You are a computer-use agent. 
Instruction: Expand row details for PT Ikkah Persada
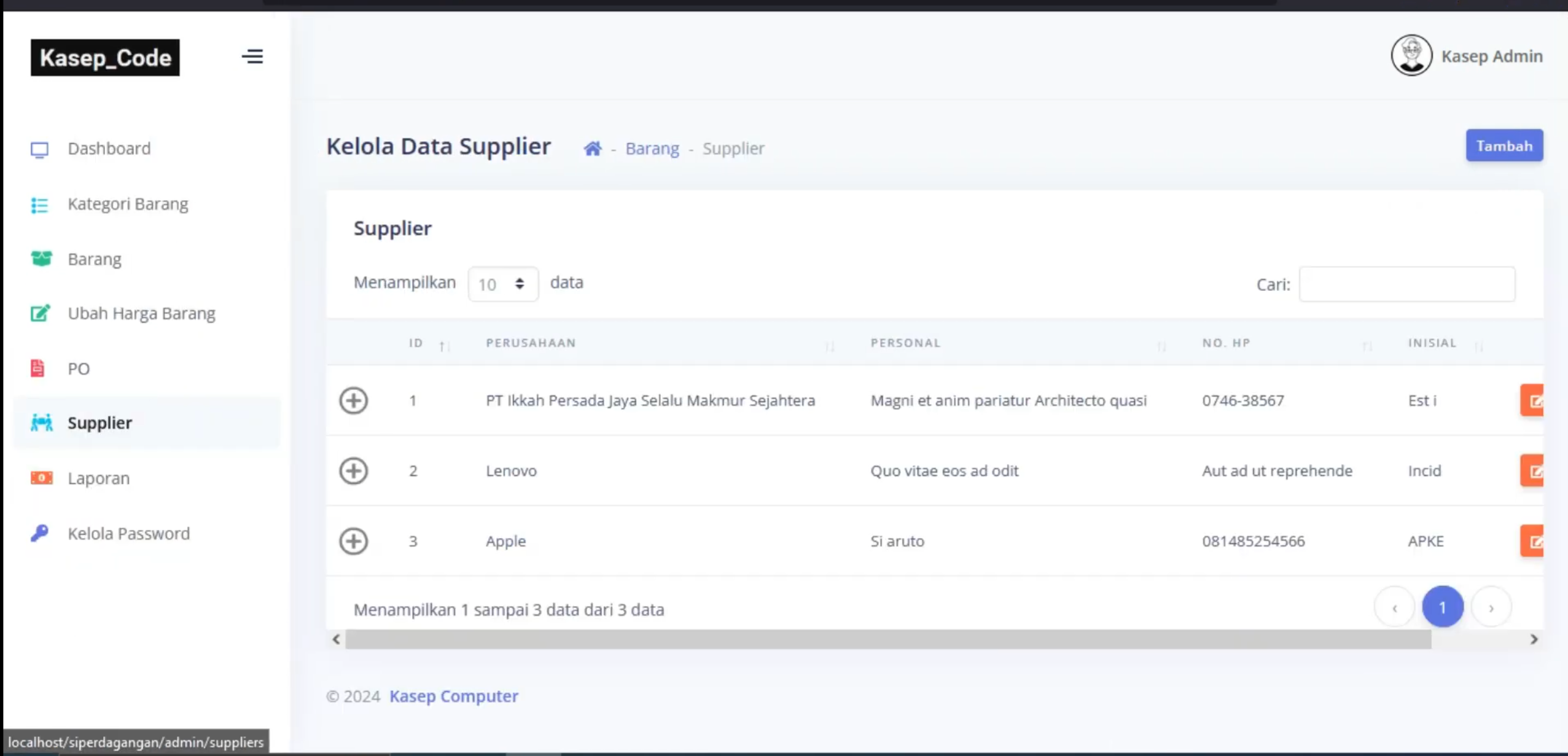(x=354, y=400)
